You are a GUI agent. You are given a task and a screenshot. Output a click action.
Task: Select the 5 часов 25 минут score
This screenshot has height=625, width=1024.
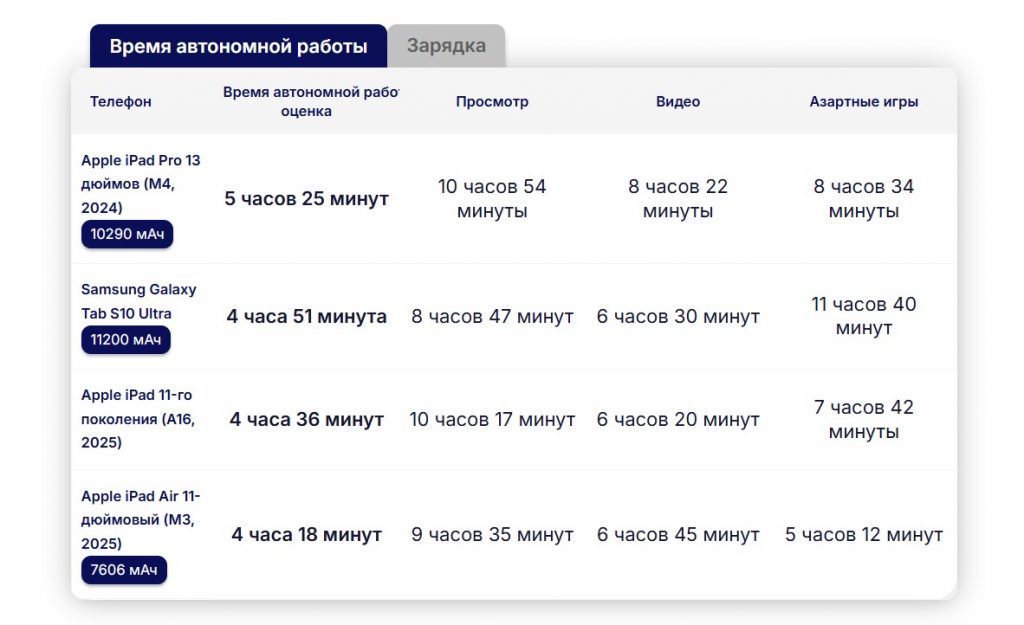point(306,199)
